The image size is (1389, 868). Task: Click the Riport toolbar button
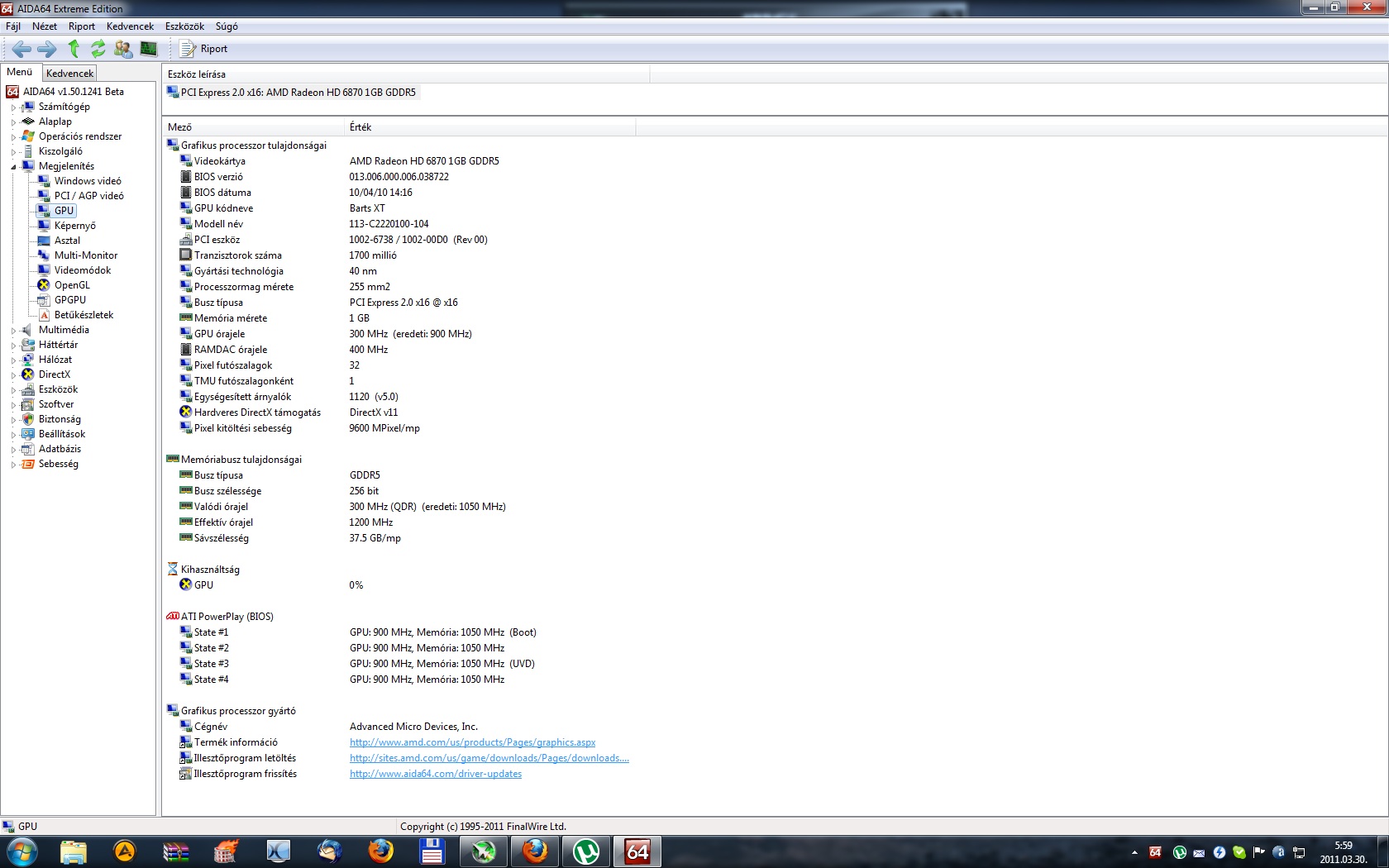[204, 49]
